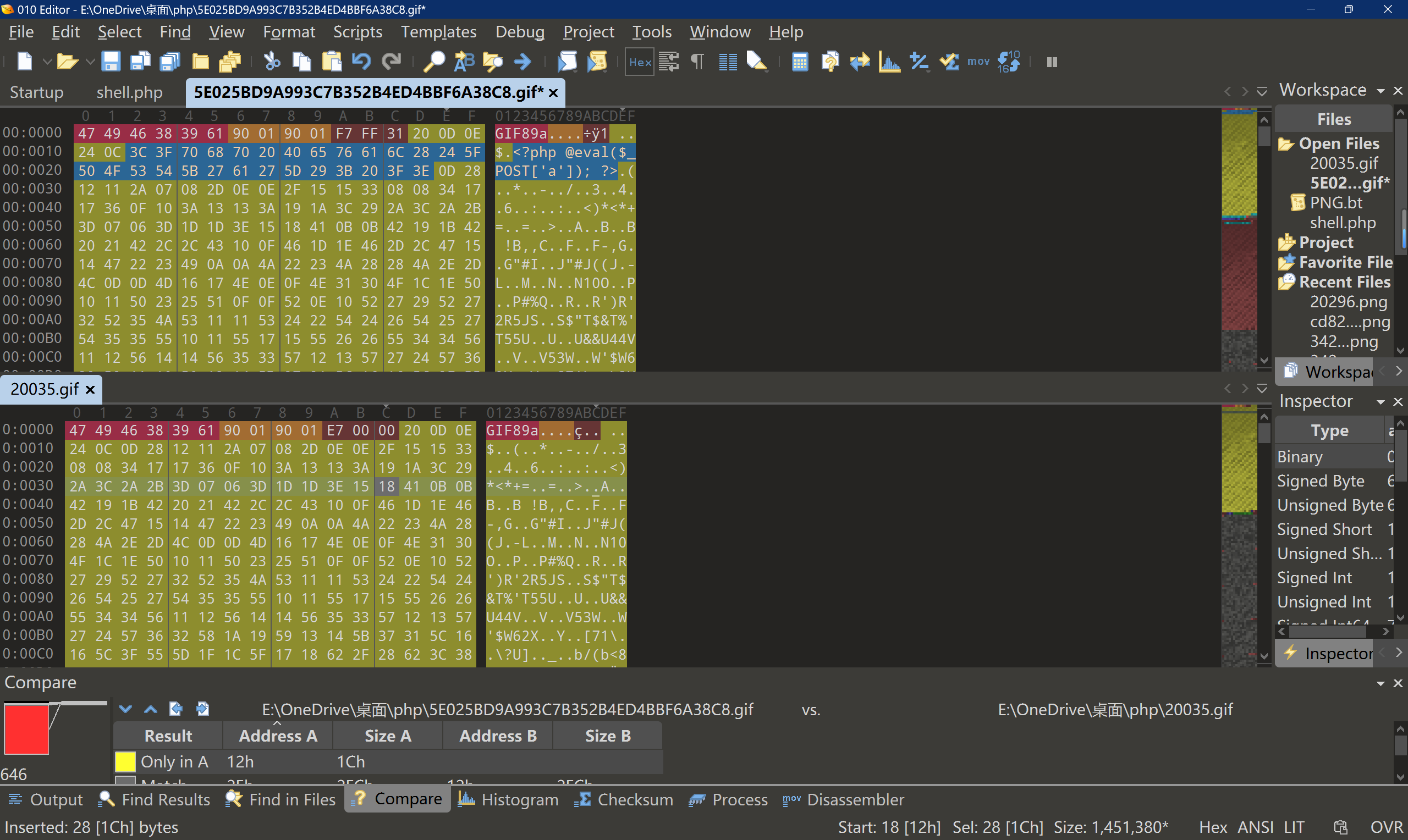Select the 'Only in A' compare result row

pyautogui.click(x=174, y=762)
